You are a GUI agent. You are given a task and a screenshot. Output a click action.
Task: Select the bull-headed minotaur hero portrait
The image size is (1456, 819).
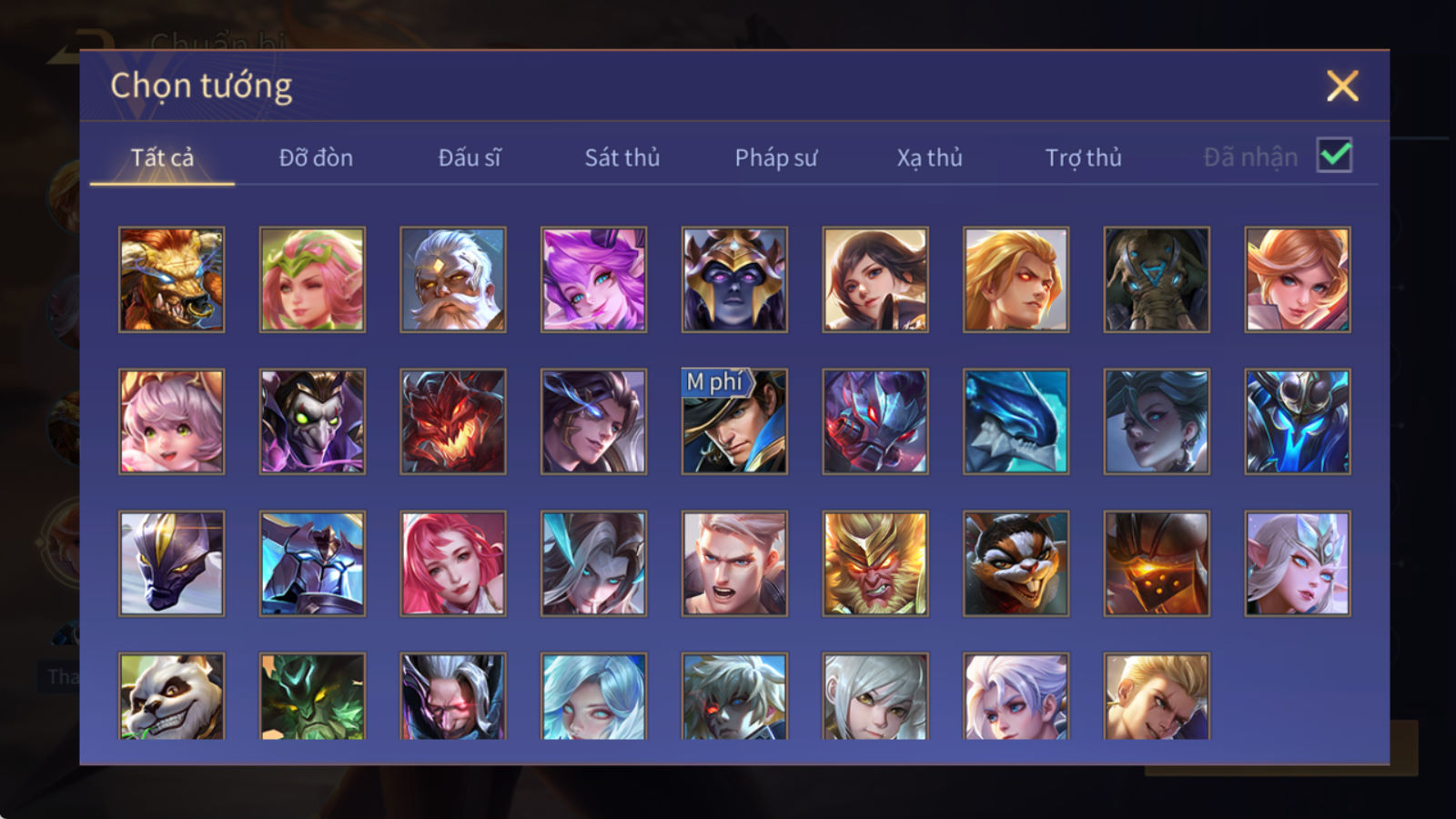pos(171,279)
